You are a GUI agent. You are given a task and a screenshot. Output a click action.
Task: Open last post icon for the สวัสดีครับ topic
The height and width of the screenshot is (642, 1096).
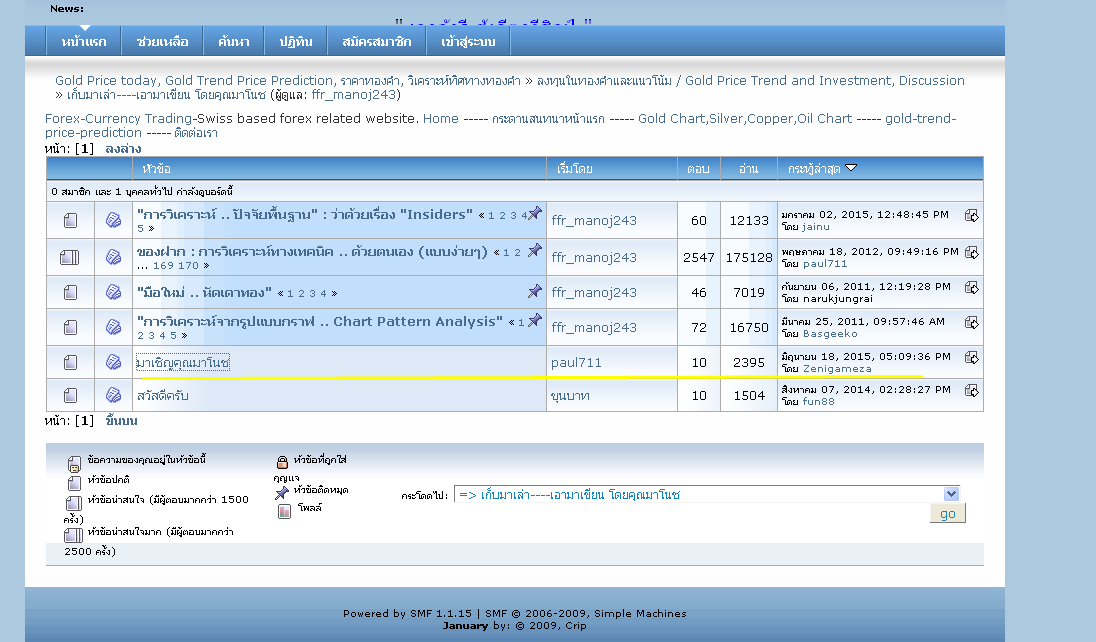click(972, 390)
